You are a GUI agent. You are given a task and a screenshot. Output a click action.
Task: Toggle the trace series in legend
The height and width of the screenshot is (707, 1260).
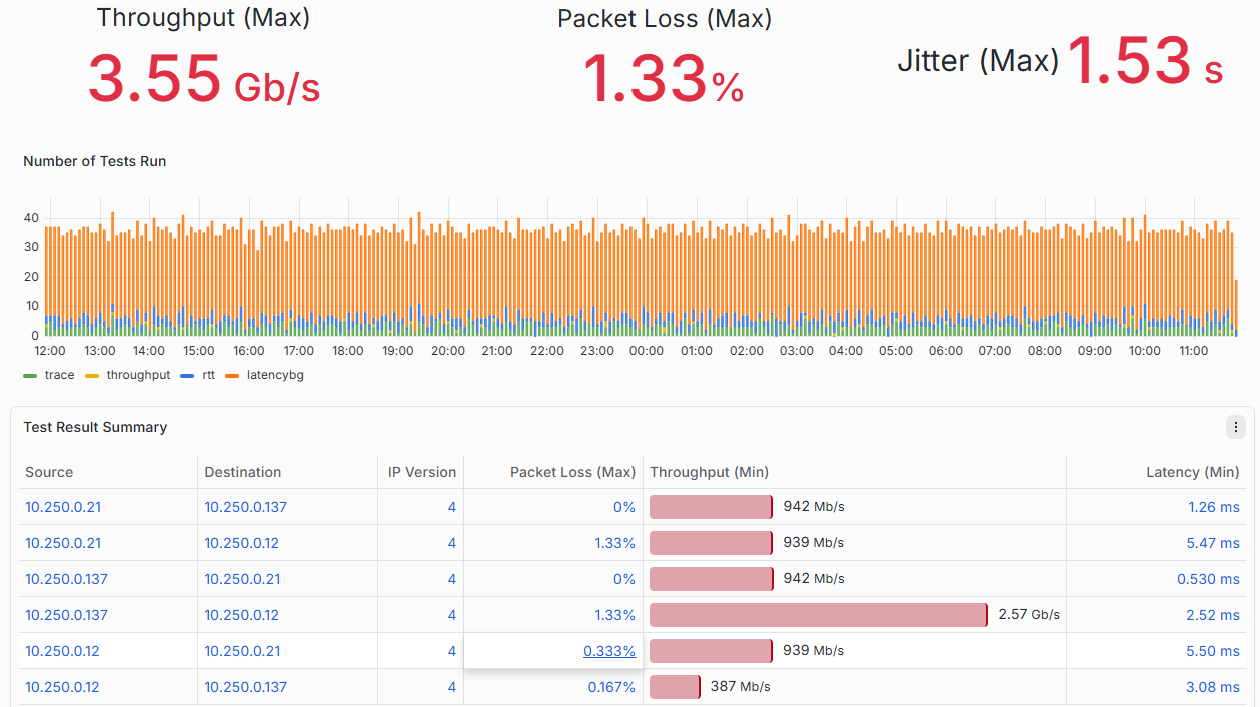coord(49,375)
